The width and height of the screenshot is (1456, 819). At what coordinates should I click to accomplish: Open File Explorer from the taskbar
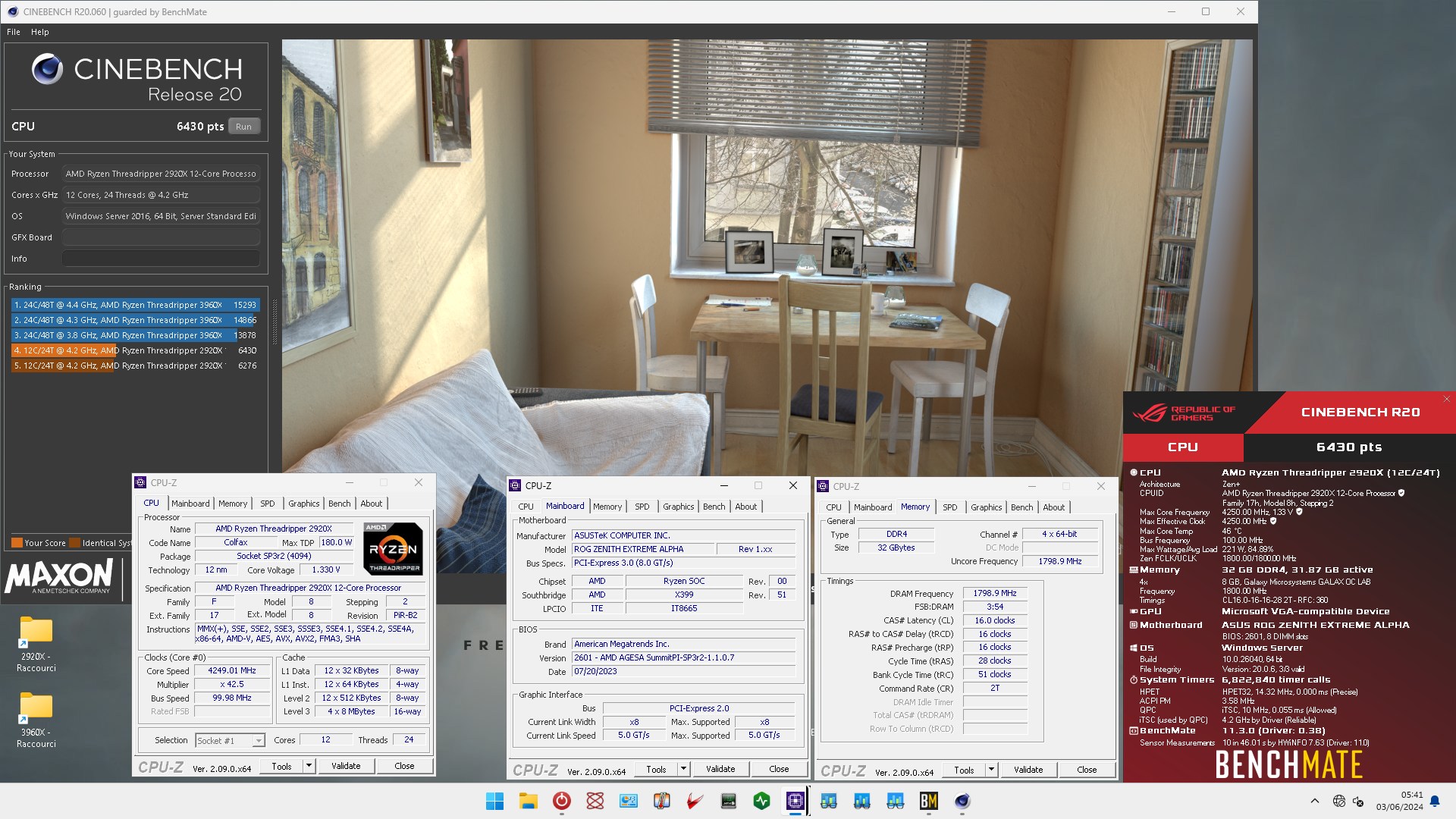point(528,801)
